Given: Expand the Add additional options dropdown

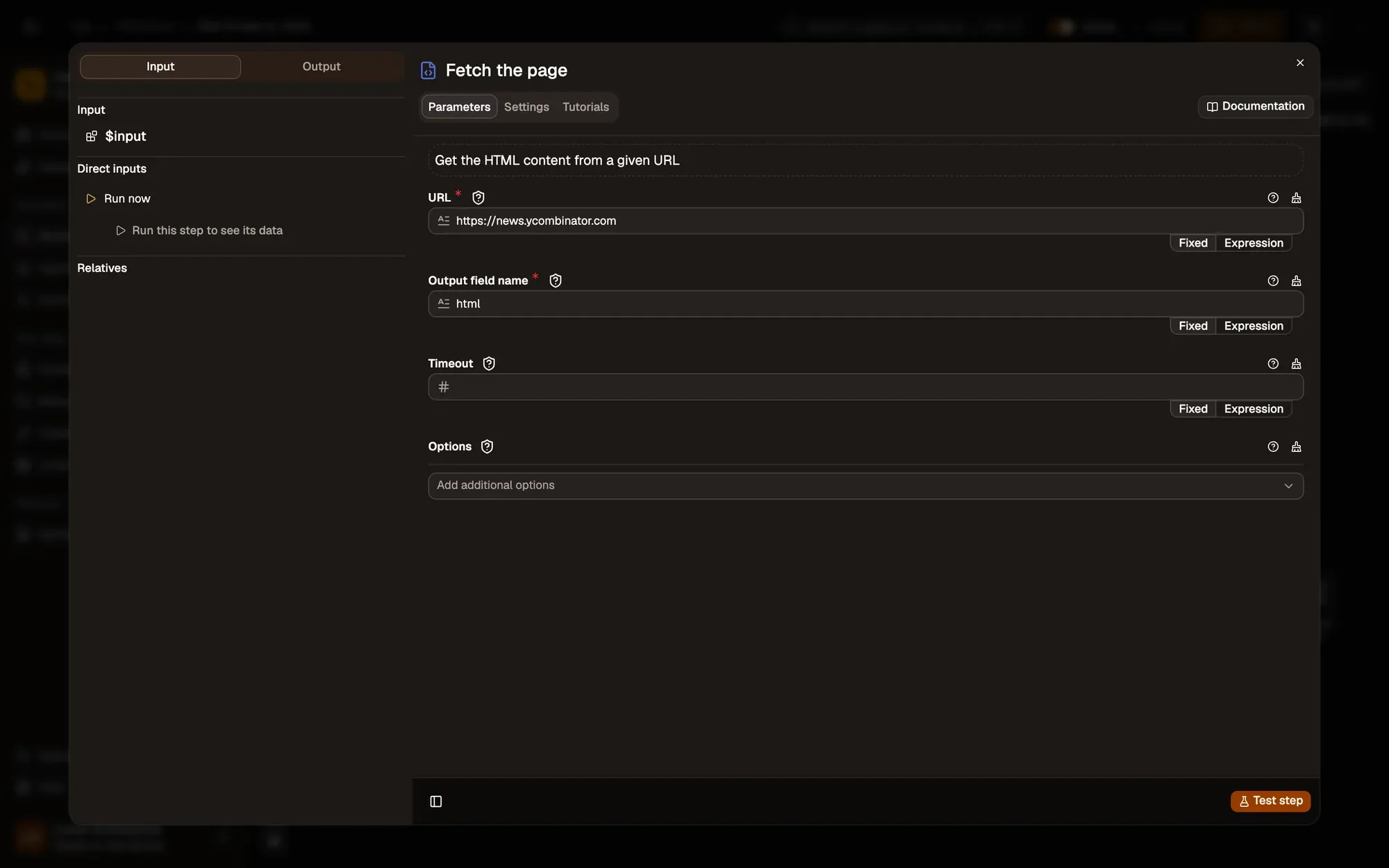Looking at the screenshot, I should (x=865, y=485).
